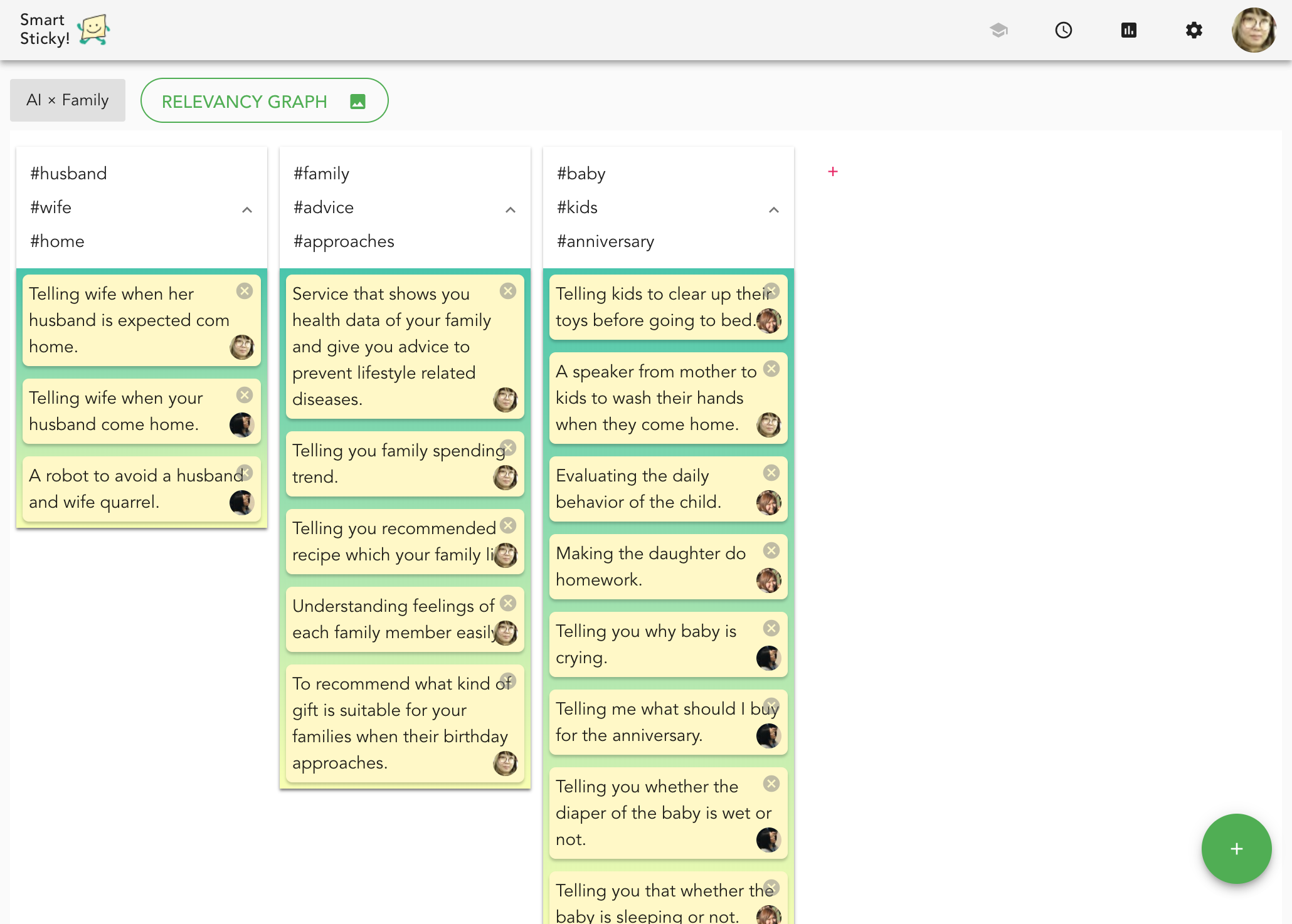
Task: Remove the 'robot to avoid quarrel' note
Action: coord(245,473)
